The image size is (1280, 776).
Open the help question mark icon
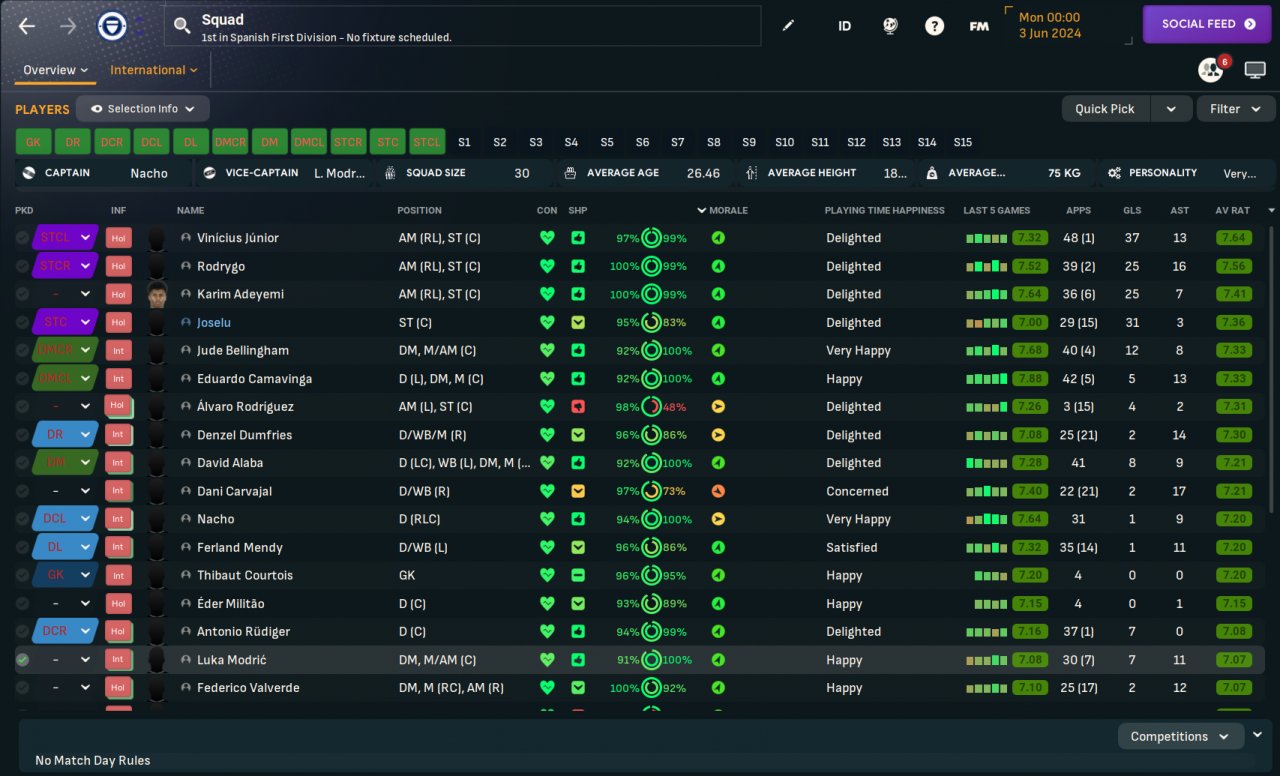[934, 26]
